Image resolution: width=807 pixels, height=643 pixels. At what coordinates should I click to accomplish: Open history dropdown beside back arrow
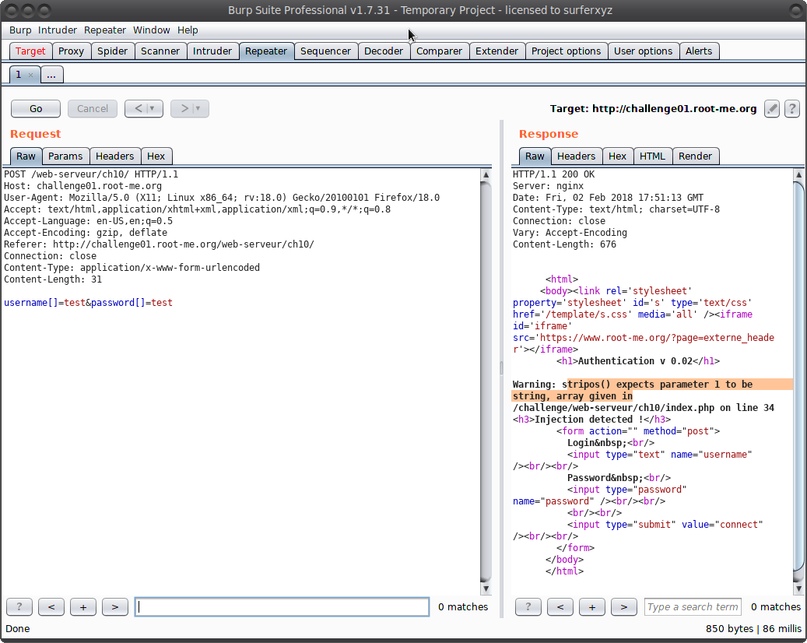tap(152, 109)
